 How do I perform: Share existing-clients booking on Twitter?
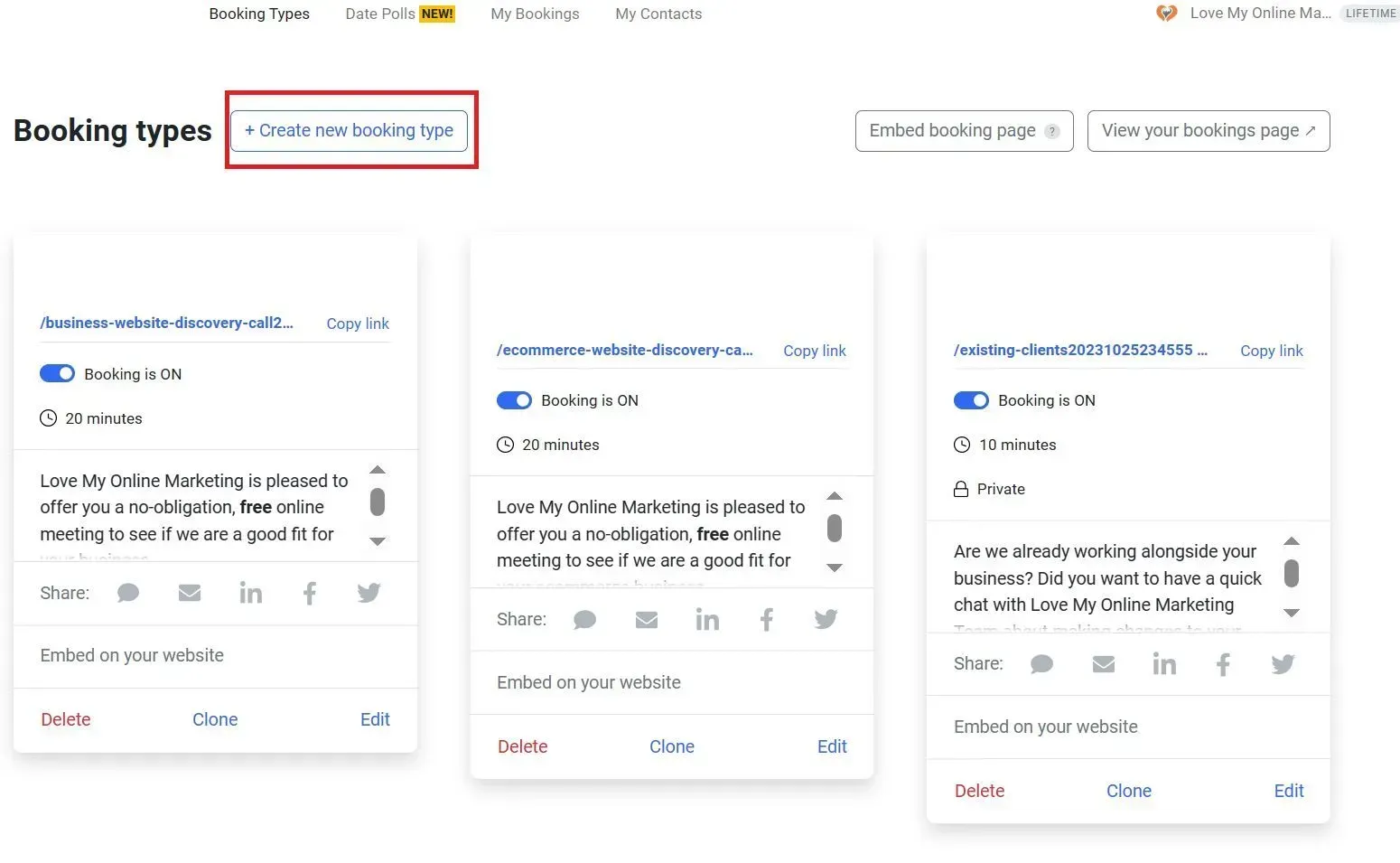tap(1283, 664)
